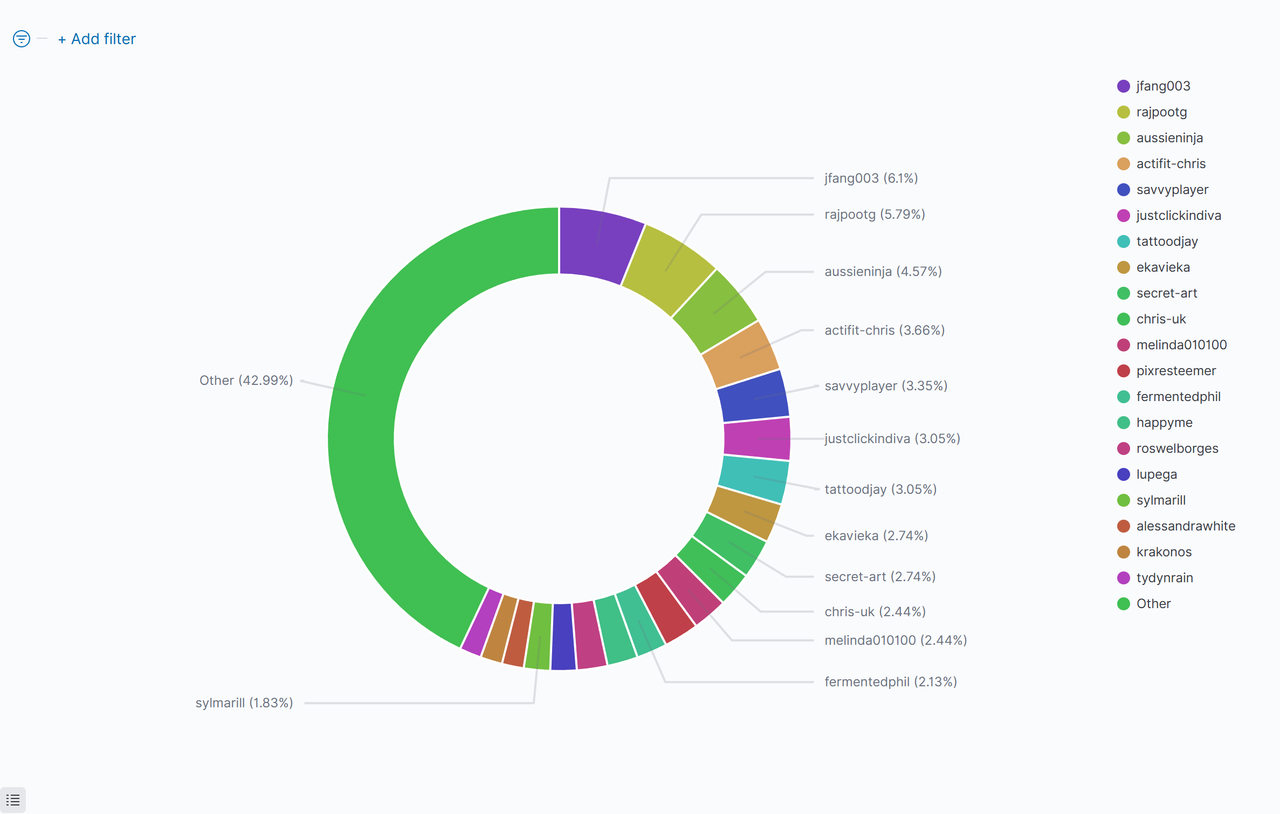
Task: Click the magenta justclickindiva donut slice
Action: 757,439
